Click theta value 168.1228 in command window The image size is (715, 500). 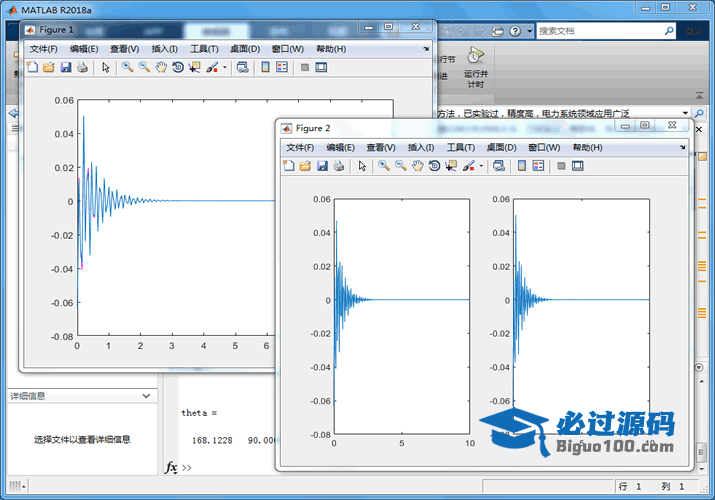click(212, 440)
